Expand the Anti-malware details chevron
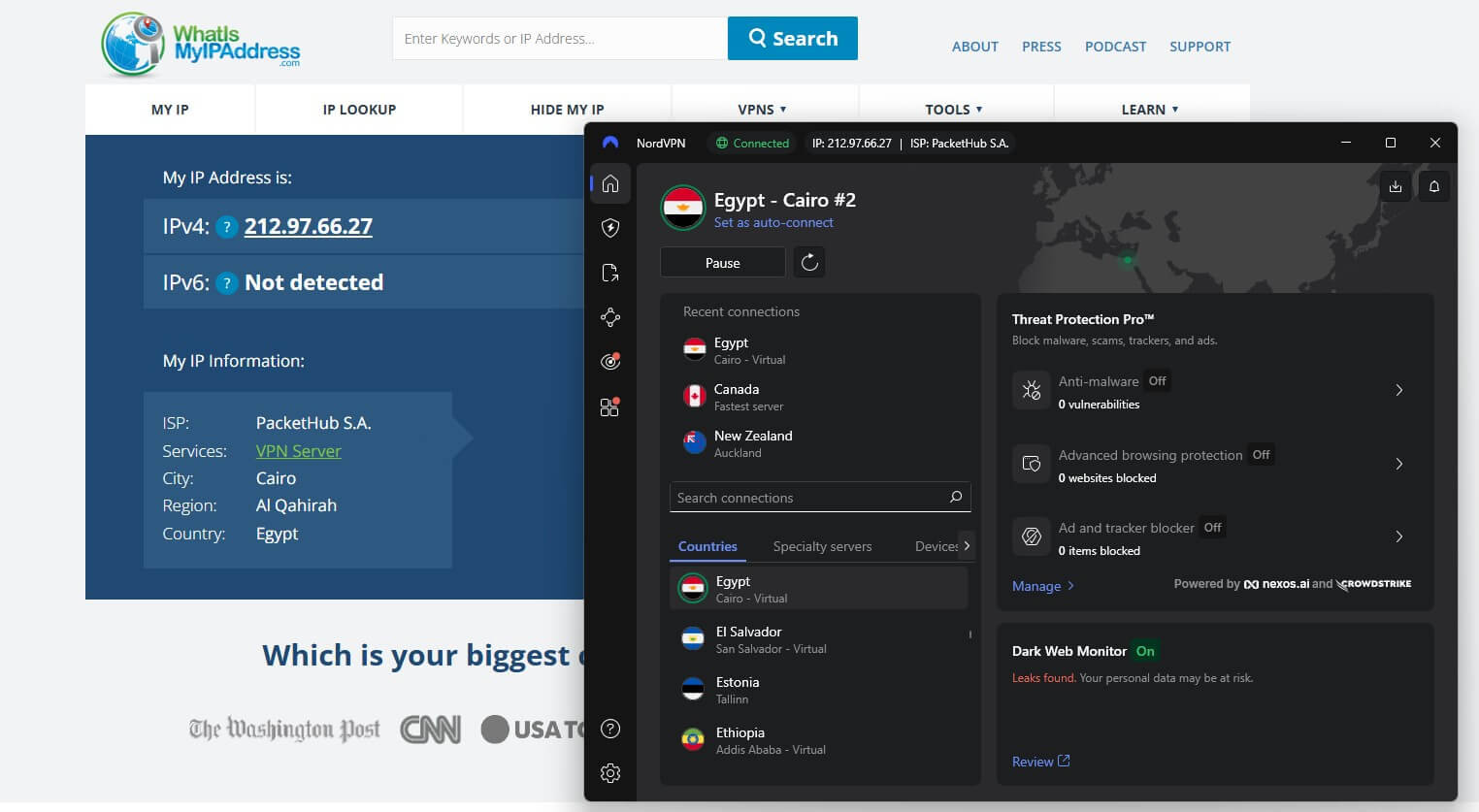Viewport: 1479px width, 812px height. [x=1398, y=390]
